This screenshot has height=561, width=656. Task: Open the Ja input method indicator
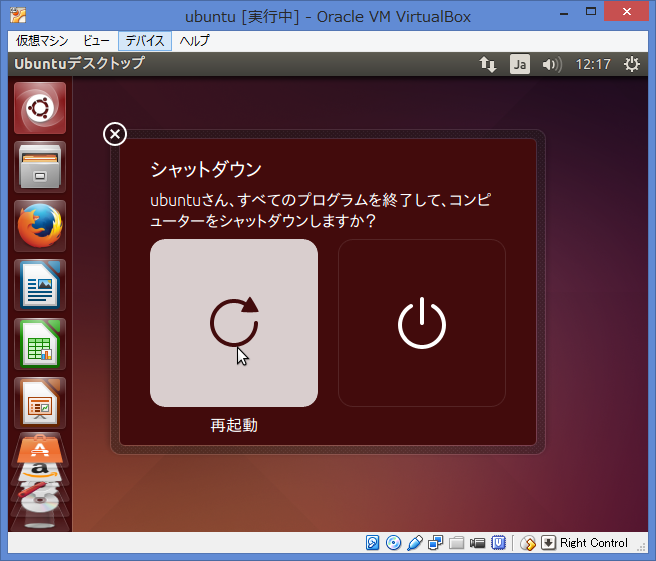point(520,64)
